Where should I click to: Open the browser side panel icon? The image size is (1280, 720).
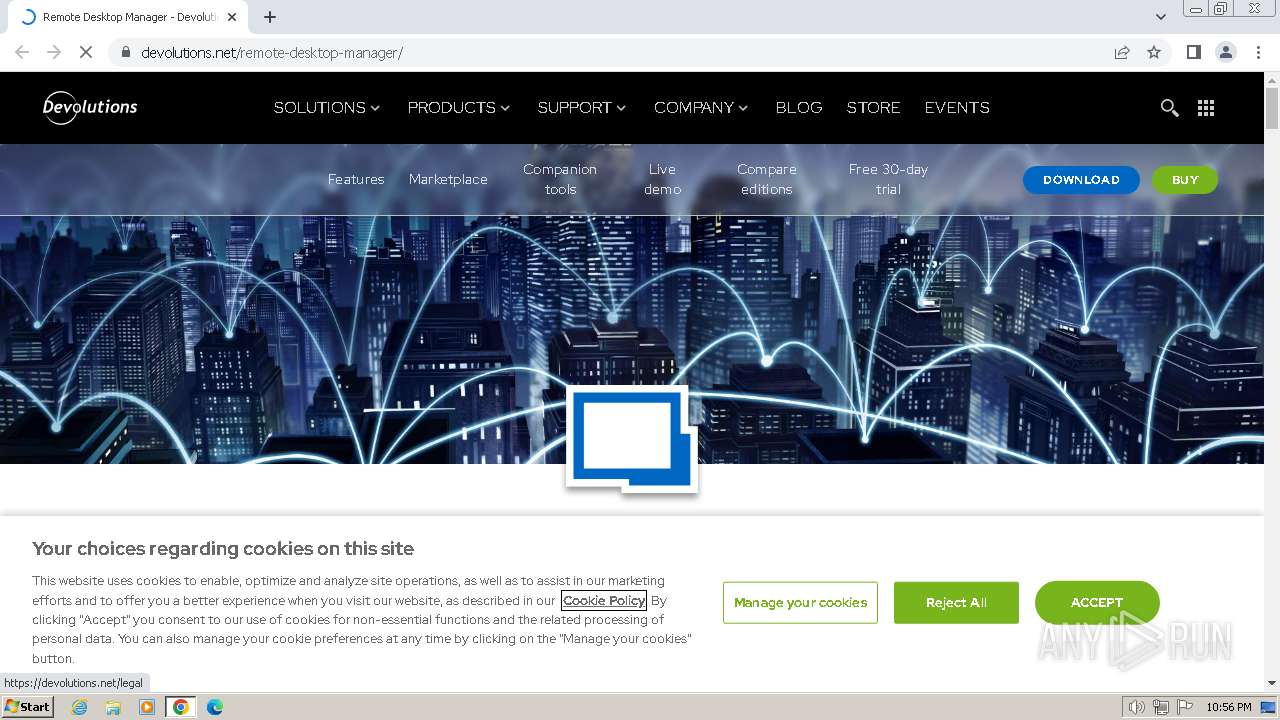point(1193,52)
